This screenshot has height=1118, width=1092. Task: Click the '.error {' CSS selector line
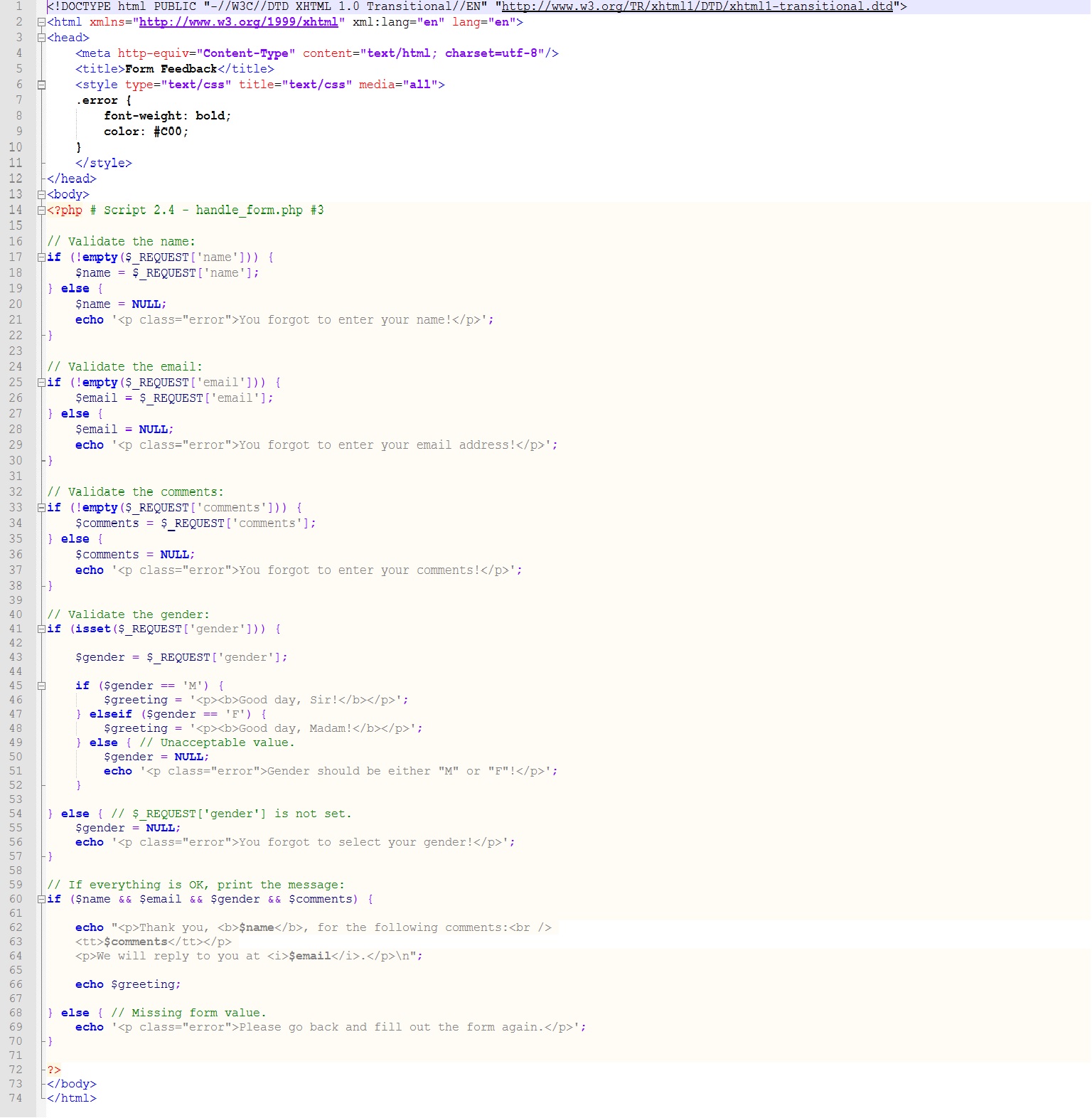click(104, 100)
